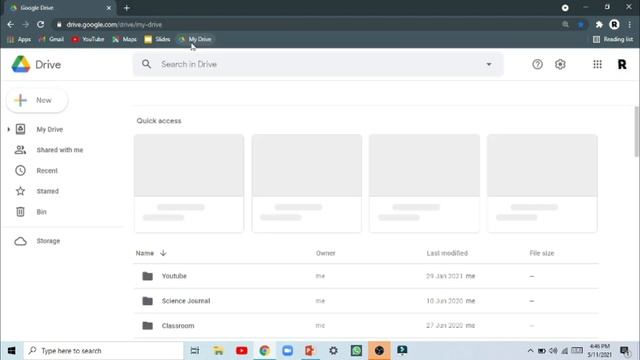Open Zoom from the taskbar
The height and width of the screenshot is (360, 640).
pos(287,351)
